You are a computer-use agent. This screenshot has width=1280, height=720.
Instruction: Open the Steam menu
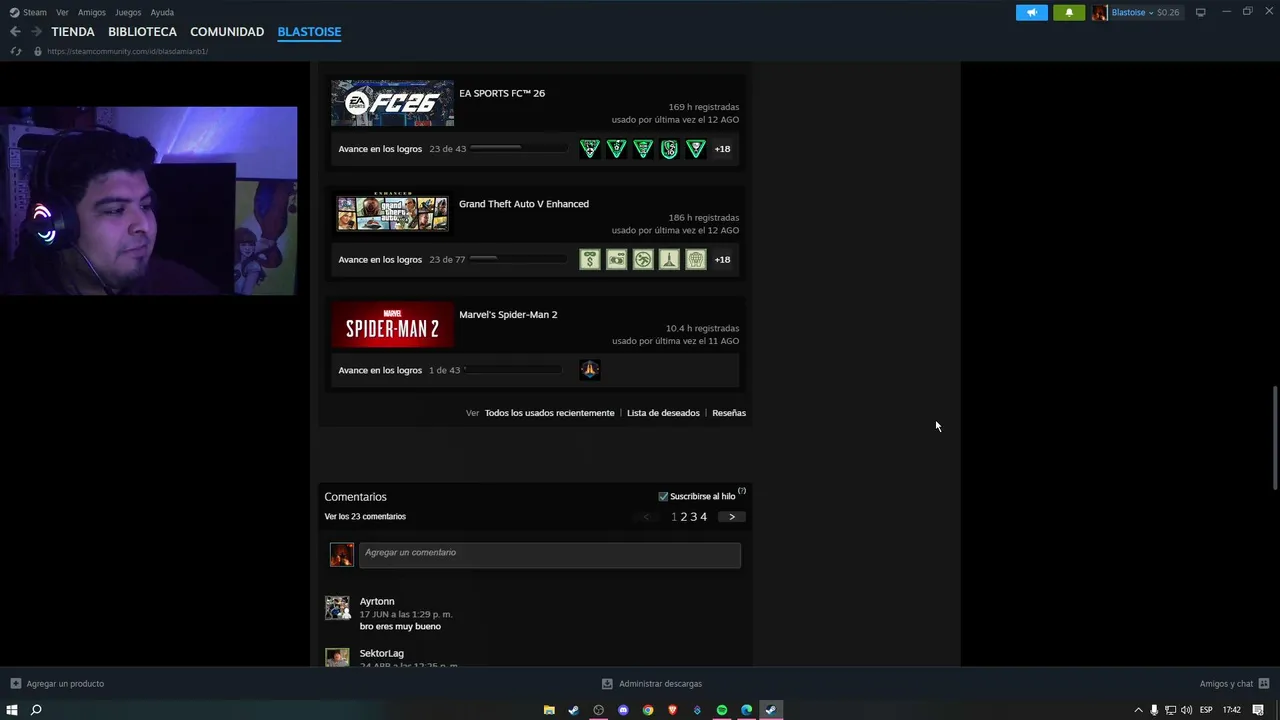pyautogui.click(x=35, y=12)
